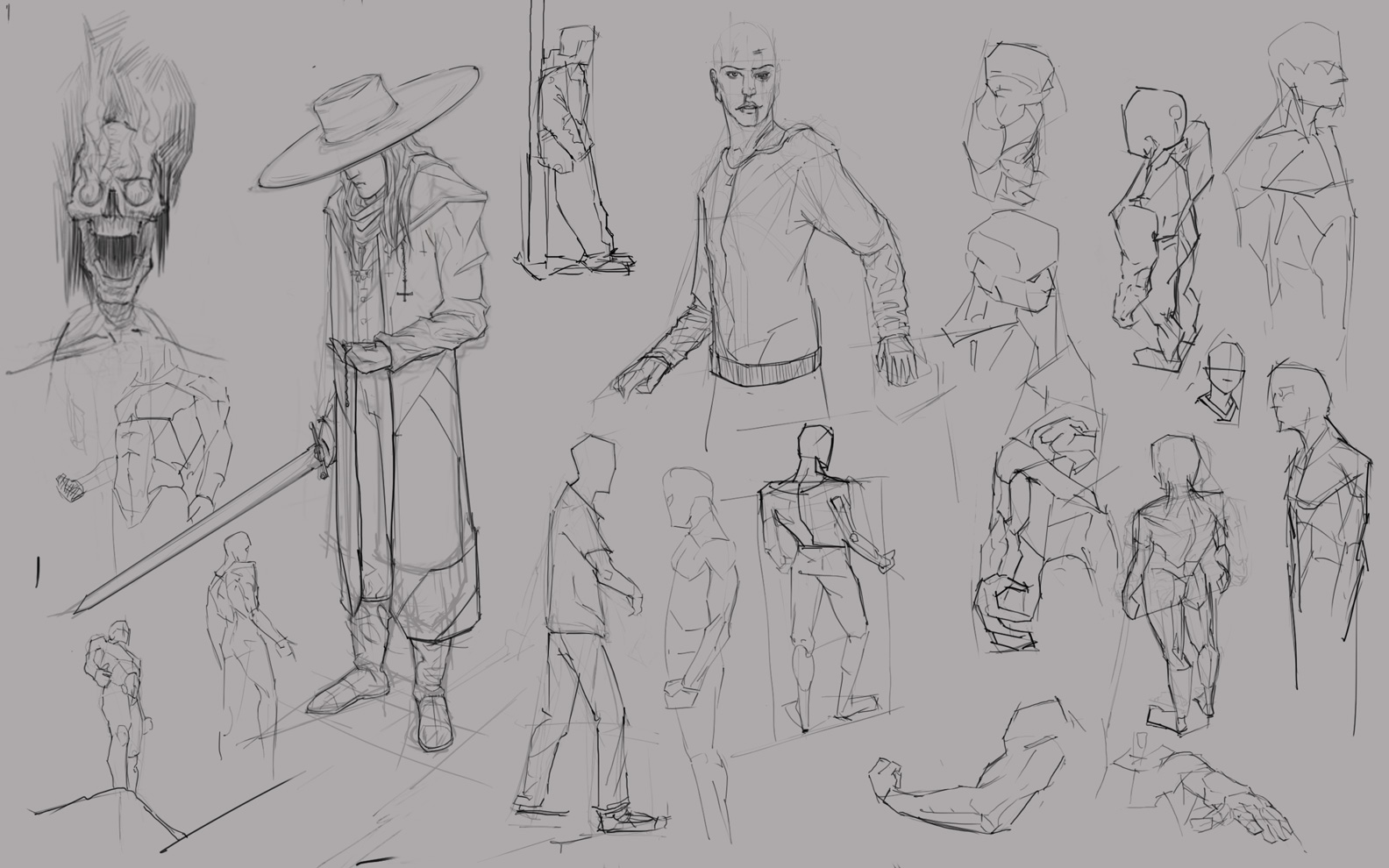Select the swordsman's wide-brimmed hat
This screenshot has height=868, width=1389.
tap(370, 127)
